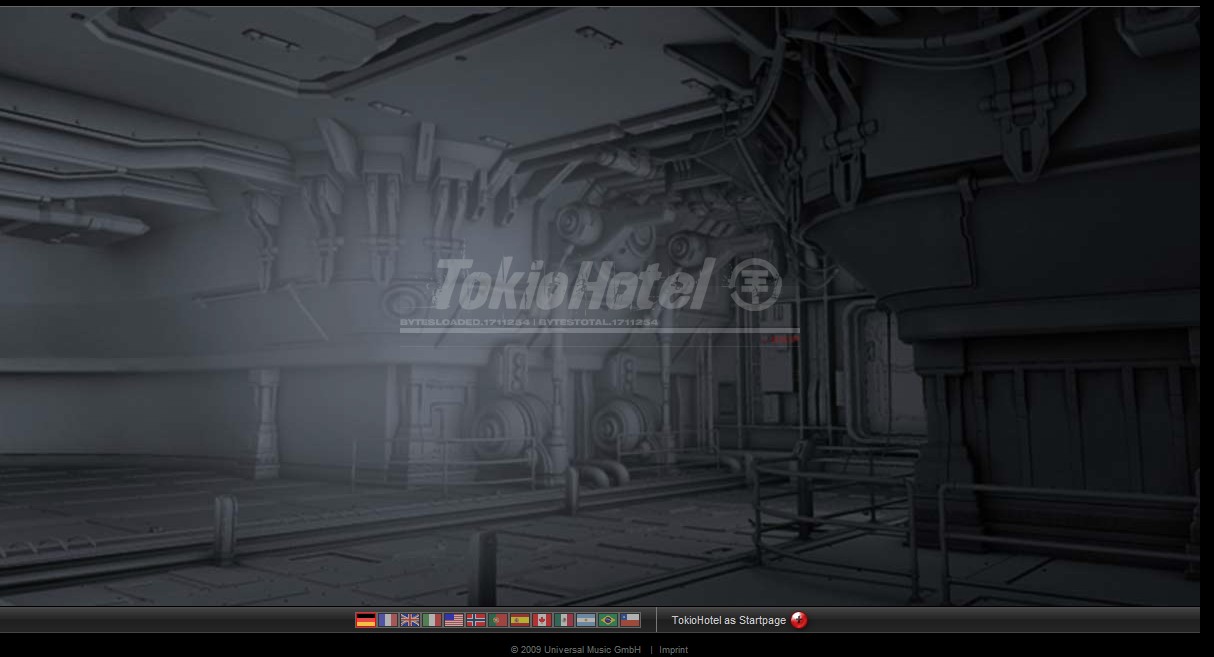Click the BYTESLOADED.1711254 status text
Screen dimensions: 1214x657
click(465, 322)
